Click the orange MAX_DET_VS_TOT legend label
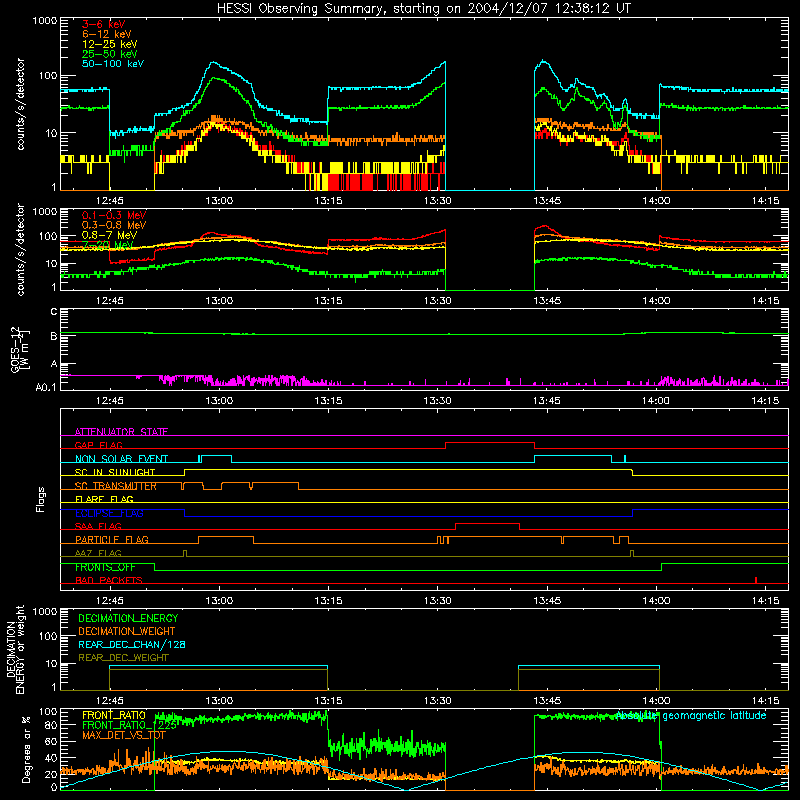 click(x=124, y=735)
